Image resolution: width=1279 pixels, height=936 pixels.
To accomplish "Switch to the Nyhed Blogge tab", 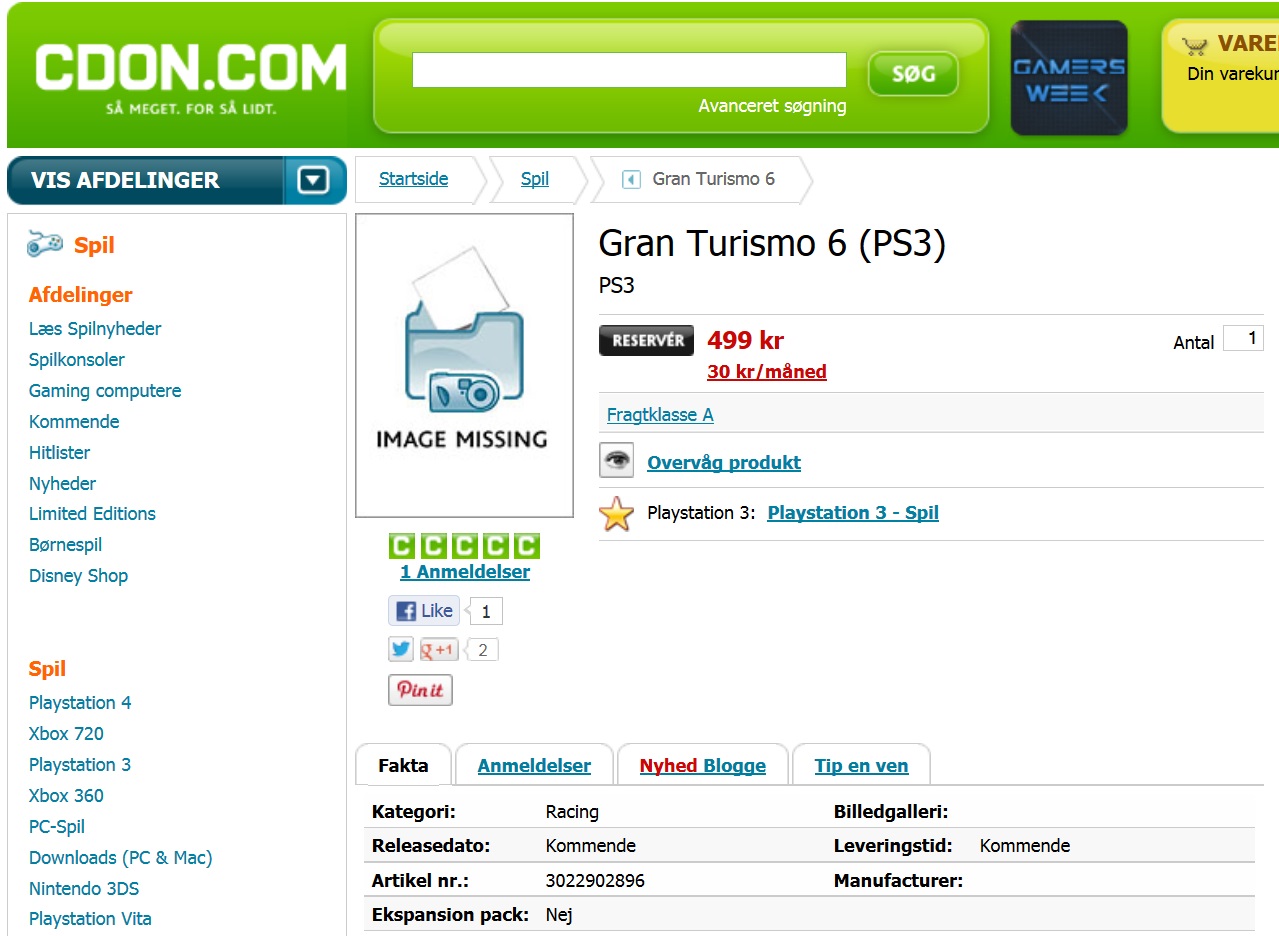I will coord(703,766).
